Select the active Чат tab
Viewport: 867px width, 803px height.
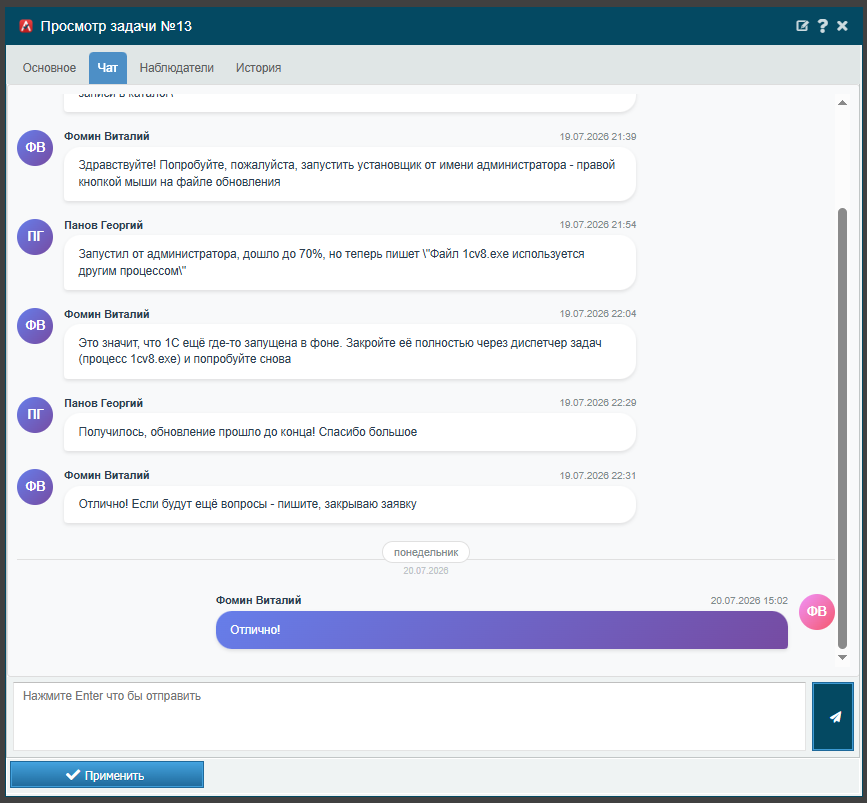(x=108, y=68)
